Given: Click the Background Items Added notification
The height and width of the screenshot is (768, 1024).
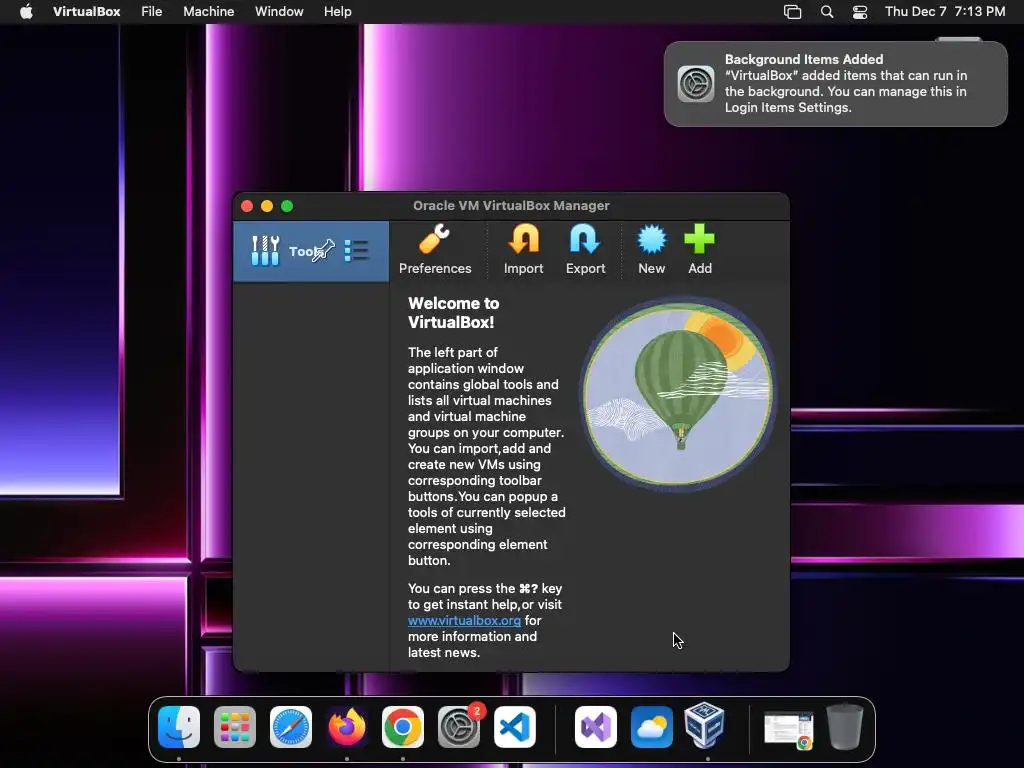Looking at the screenshot, I should 836,84.
